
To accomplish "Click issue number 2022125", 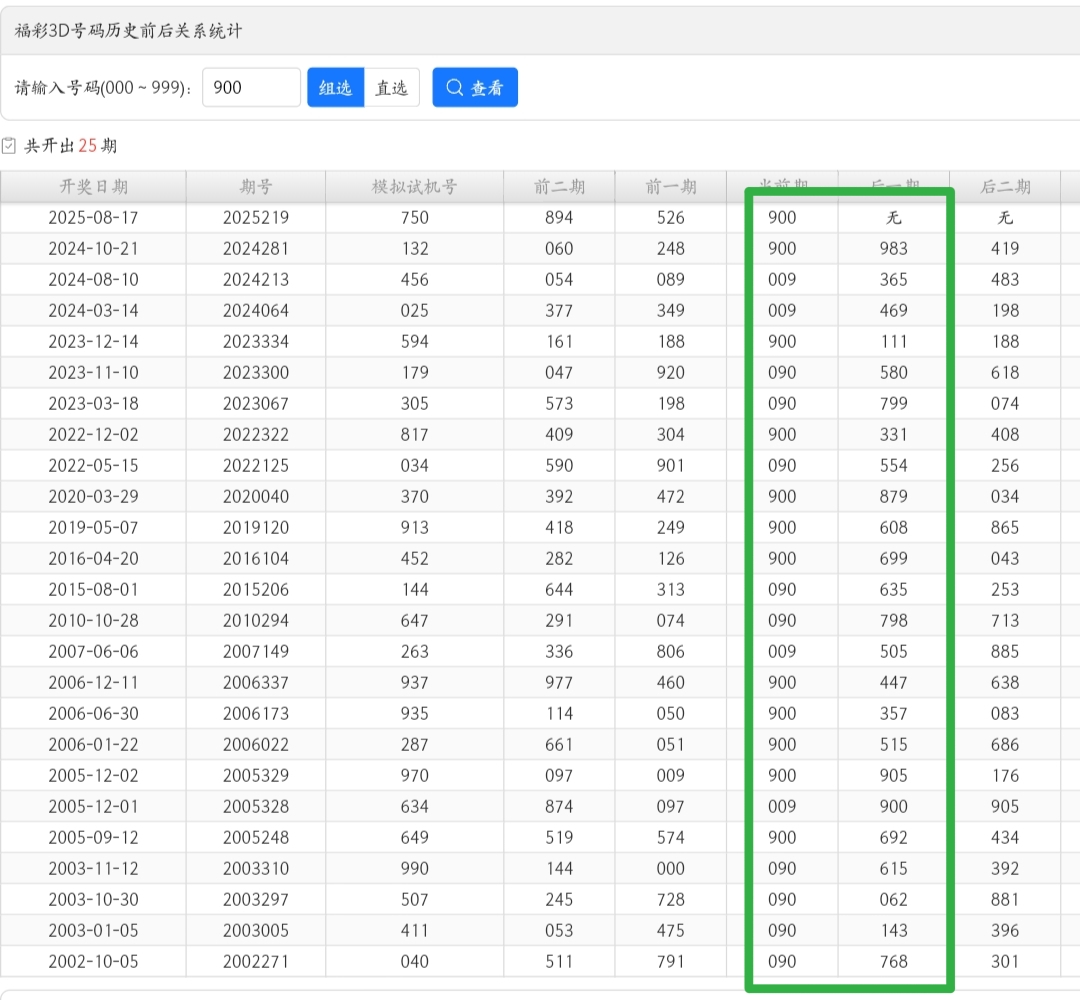I will pos(256,466).
